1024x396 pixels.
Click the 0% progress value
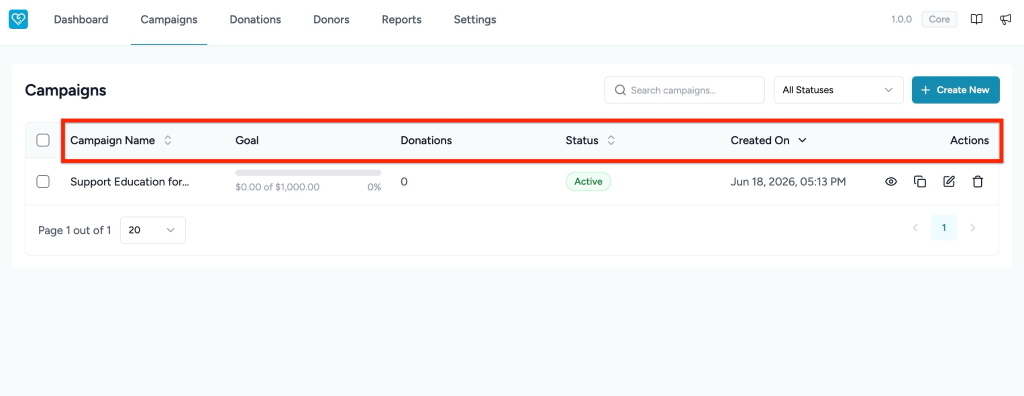pos(374,187)
